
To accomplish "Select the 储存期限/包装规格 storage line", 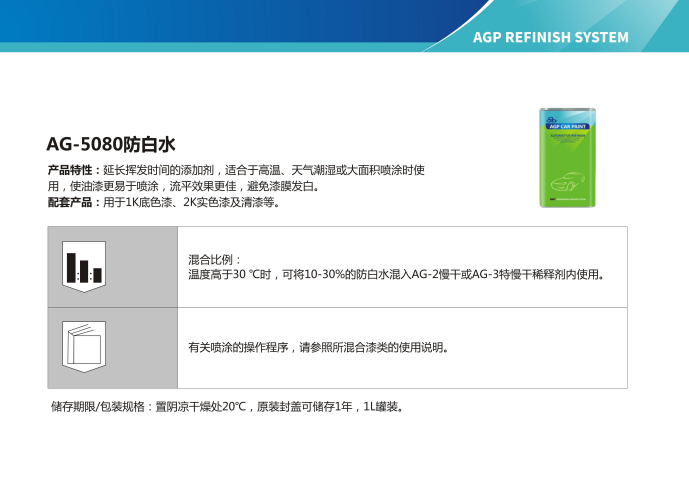I will (227, 407).
